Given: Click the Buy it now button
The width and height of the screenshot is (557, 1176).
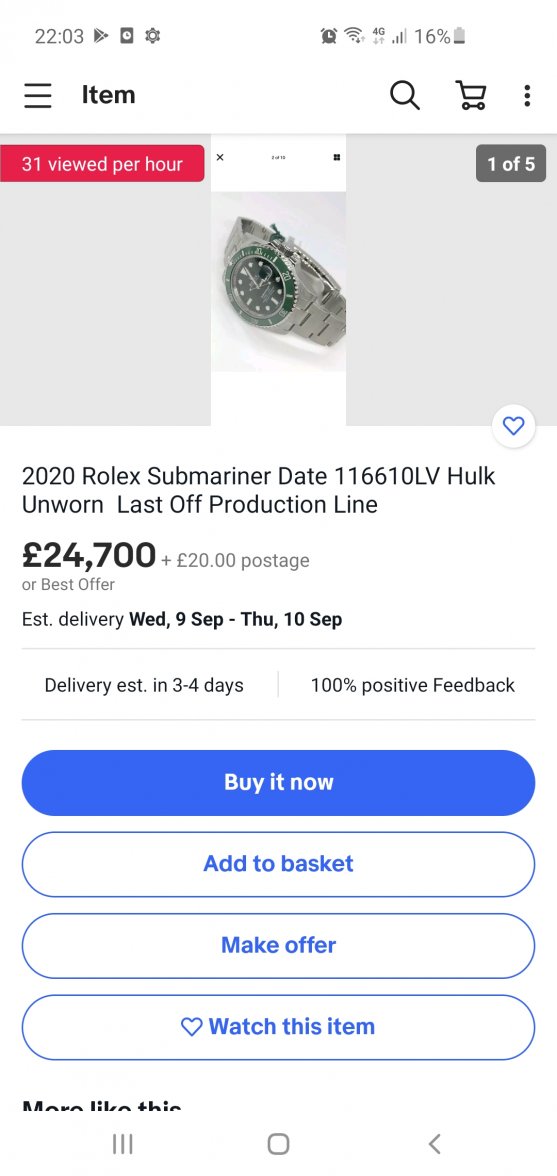Looking at the screenshot, I should coord(278,782).
